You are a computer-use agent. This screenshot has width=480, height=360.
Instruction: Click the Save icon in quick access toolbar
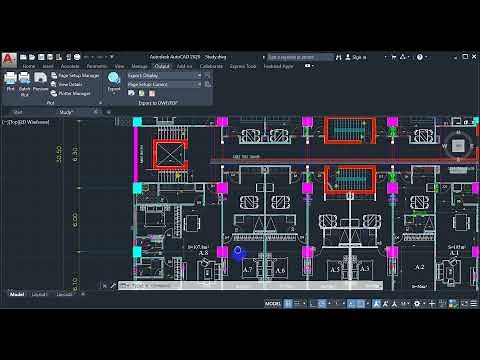(41, 57)
